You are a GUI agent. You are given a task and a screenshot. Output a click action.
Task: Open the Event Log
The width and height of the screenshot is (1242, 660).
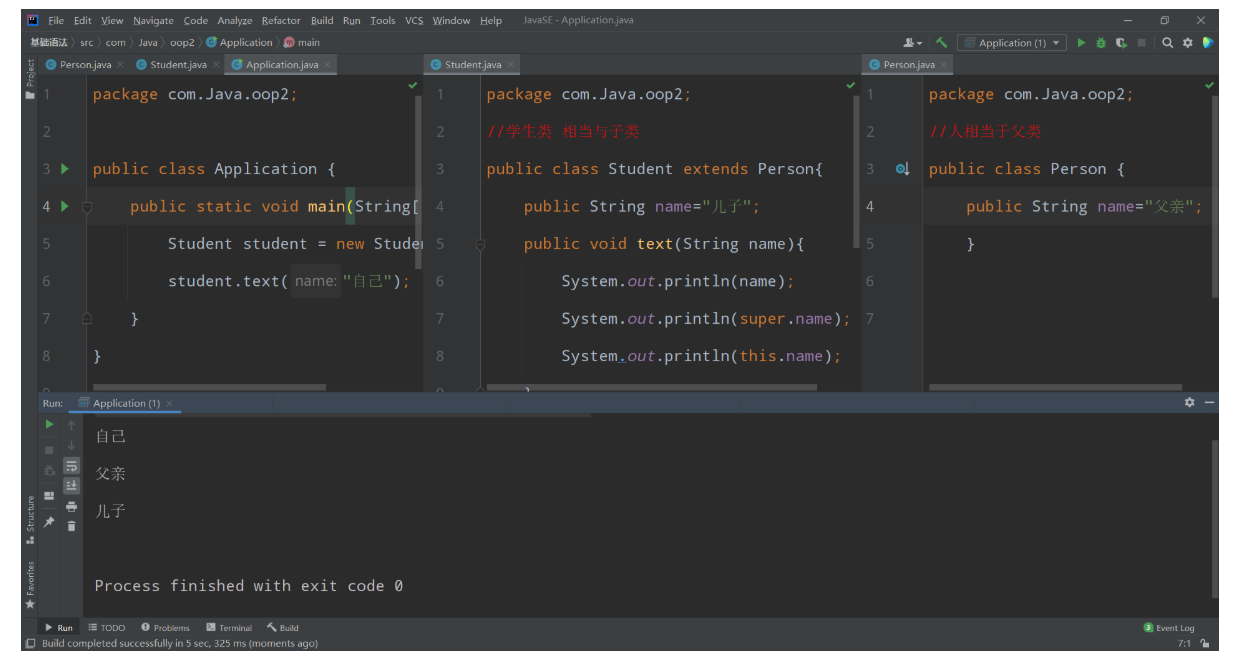1169,628
